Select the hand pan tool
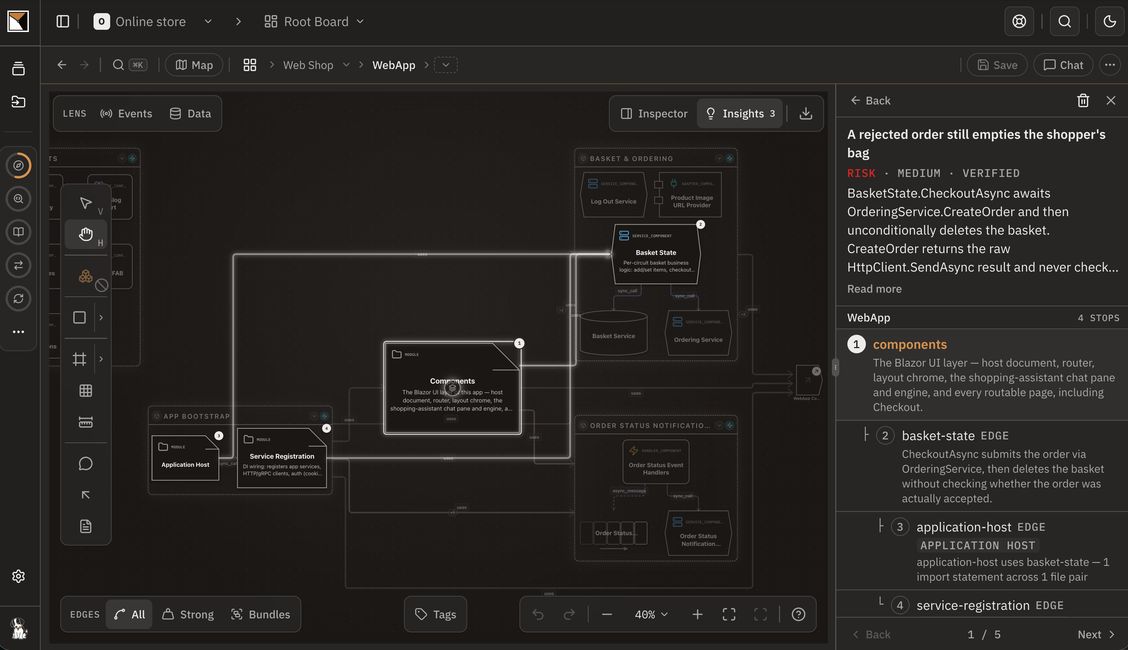This screenshot has height=650, width=1128. coord(86,234)
